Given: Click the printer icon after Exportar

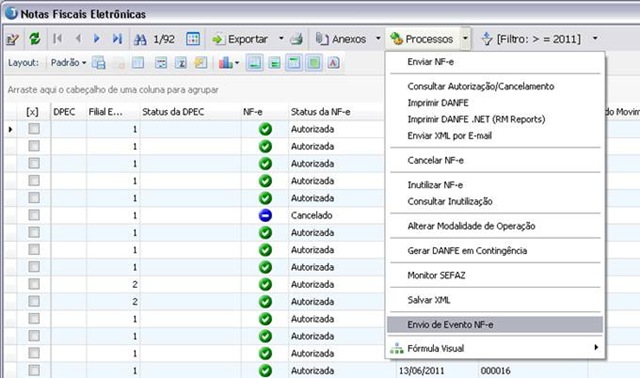Looking at the screenshot, I should [x=296, y=39].
